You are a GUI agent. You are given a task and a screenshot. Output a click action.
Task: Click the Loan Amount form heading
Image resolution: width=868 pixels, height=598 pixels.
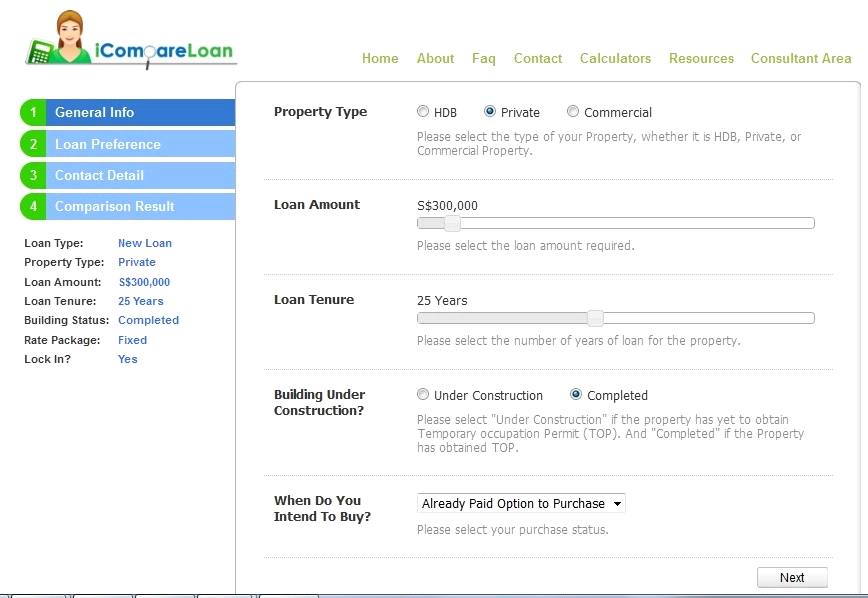[x=317, y=205]
